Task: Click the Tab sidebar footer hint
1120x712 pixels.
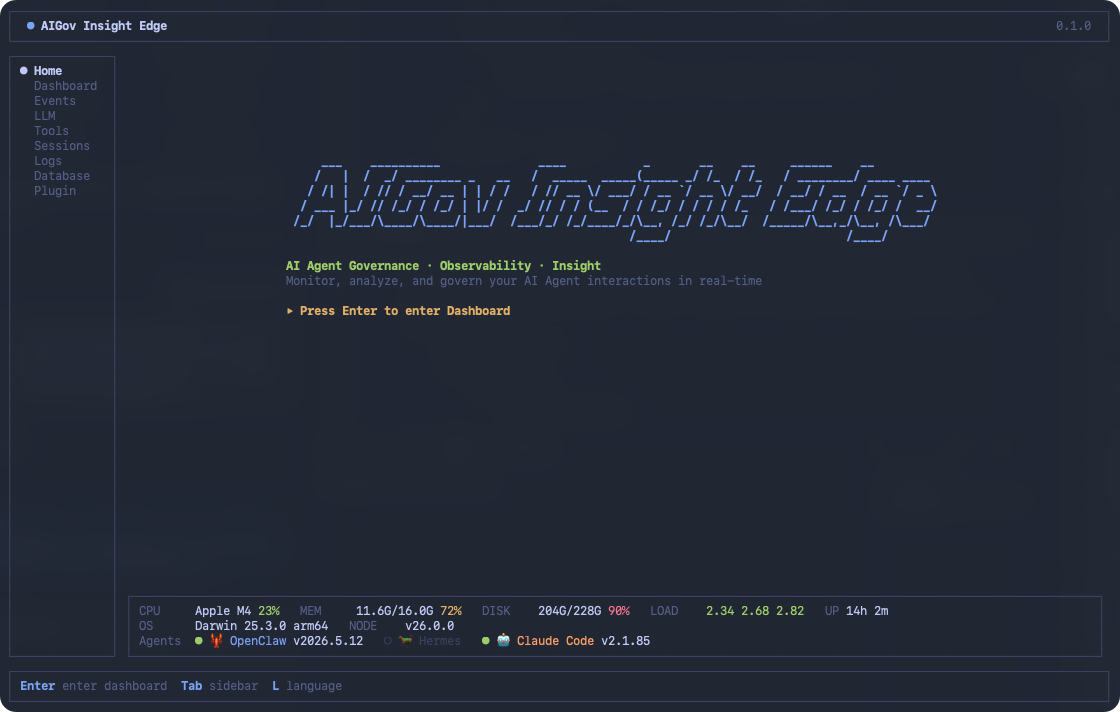Action: pyautogui.click(x=219, y=686)
